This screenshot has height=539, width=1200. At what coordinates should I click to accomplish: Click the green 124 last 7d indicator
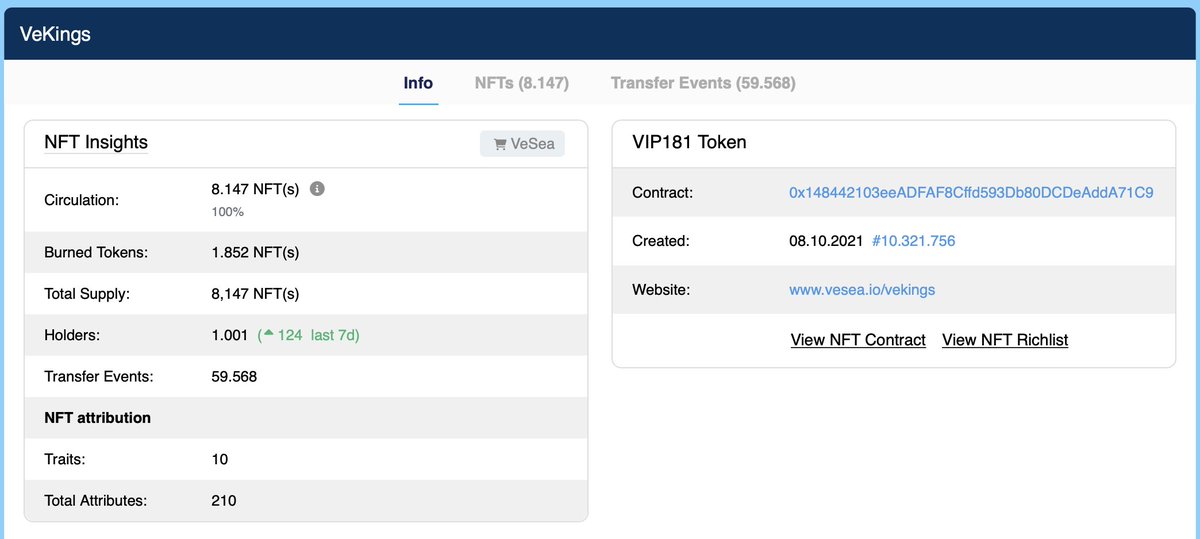[x=308, y=335]
